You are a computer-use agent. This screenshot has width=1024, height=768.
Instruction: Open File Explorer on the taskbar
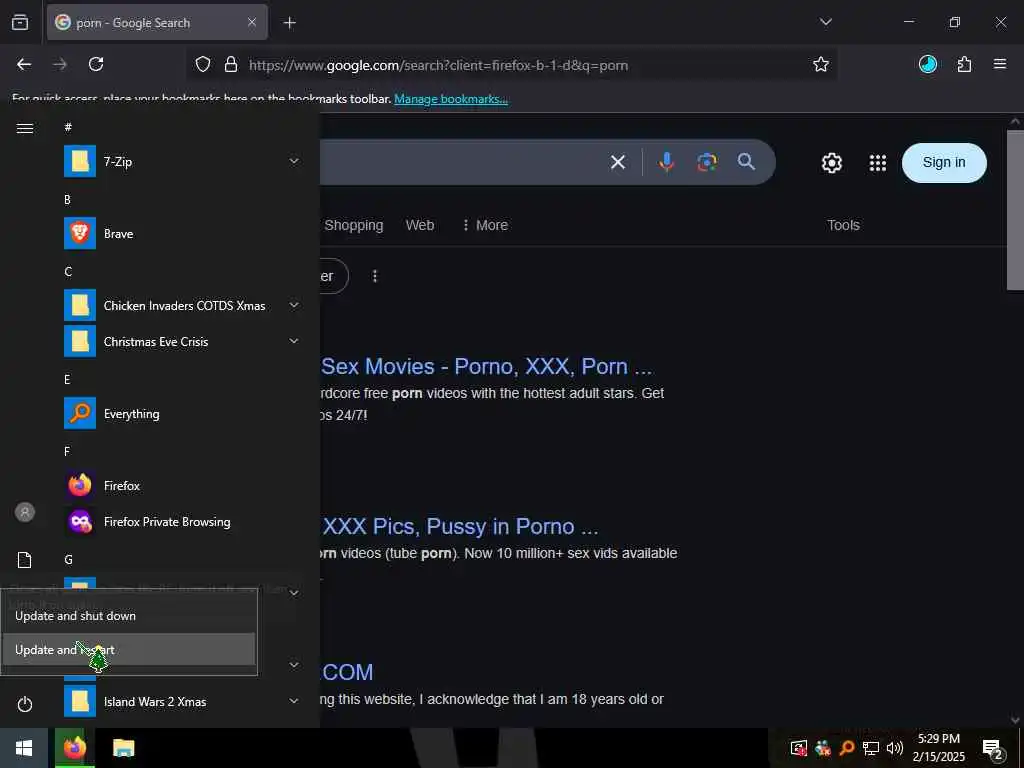[123, 748]
